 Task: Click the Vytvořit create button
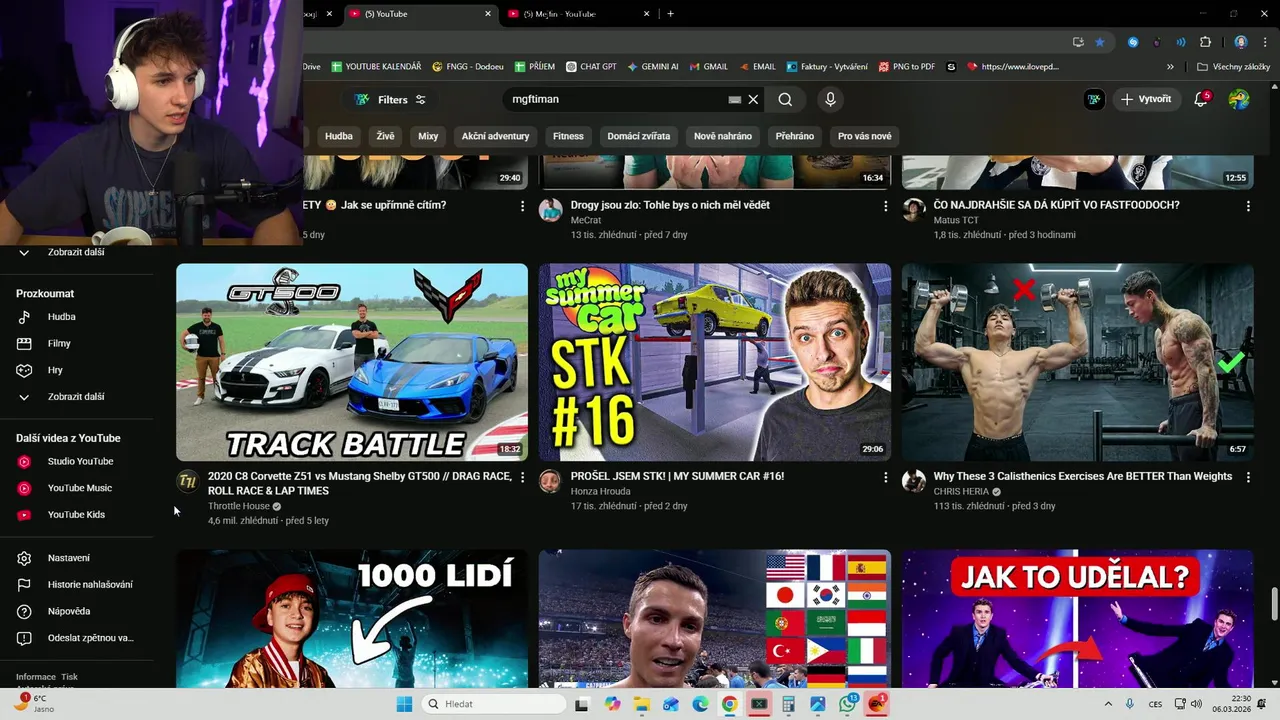(x=1146, y=99)
